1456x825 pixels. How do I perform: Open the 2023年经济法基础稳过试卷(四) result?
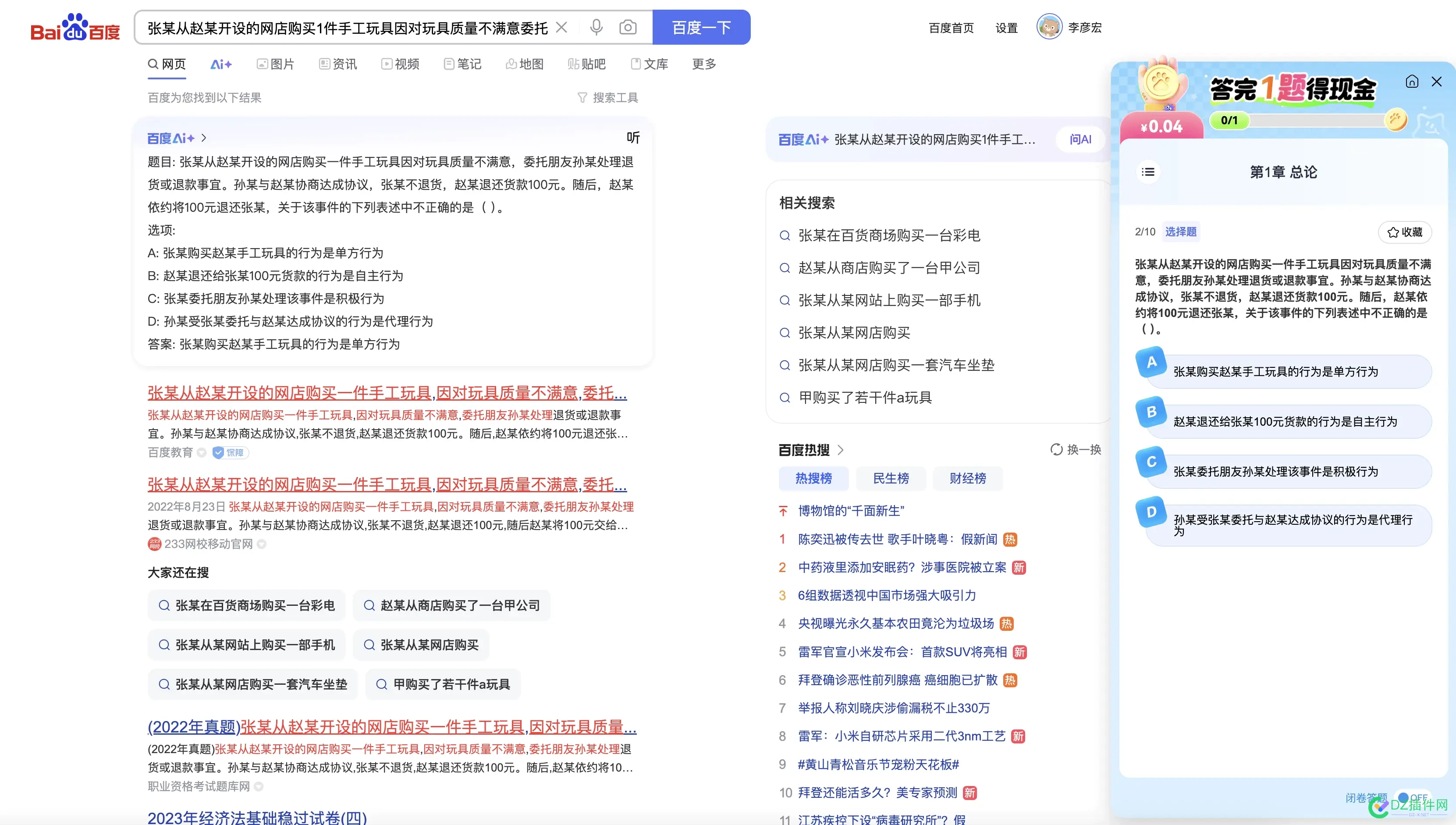click(257, 817)
